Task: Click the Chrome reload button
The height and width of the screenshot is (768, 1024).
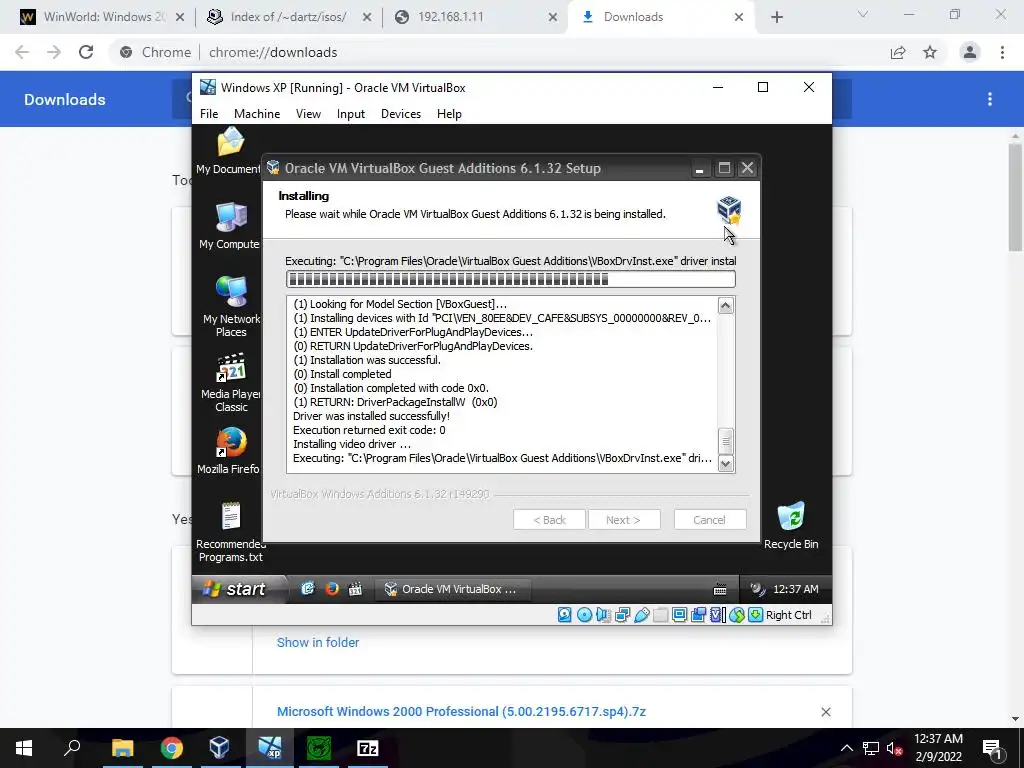Action: pos(86,52)
